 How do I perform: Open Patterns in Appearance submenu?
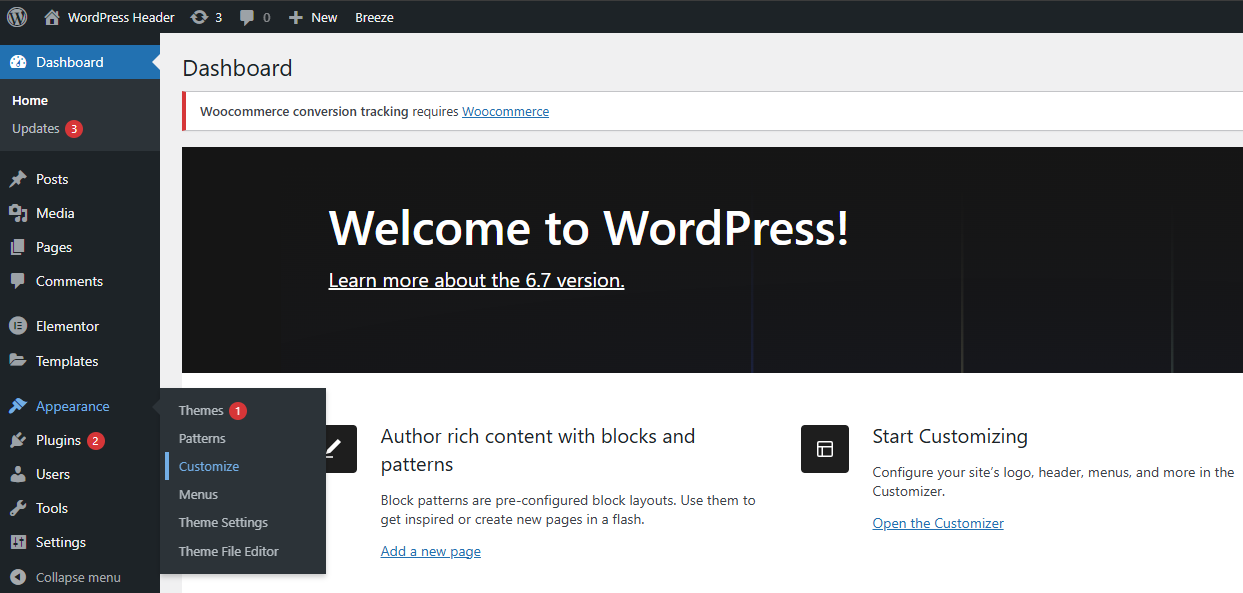click(x=202, y=438)
